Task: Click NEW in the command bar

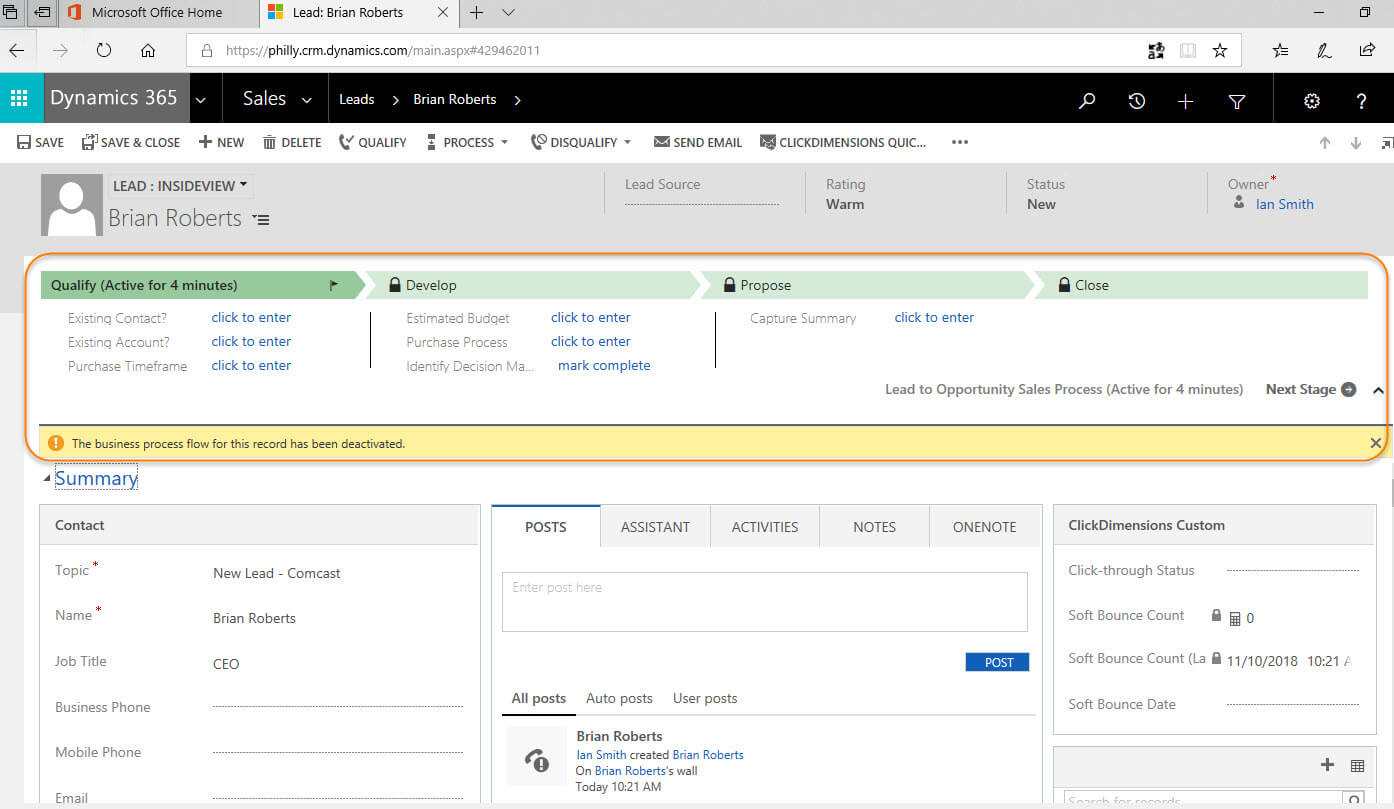Action: 221,143
